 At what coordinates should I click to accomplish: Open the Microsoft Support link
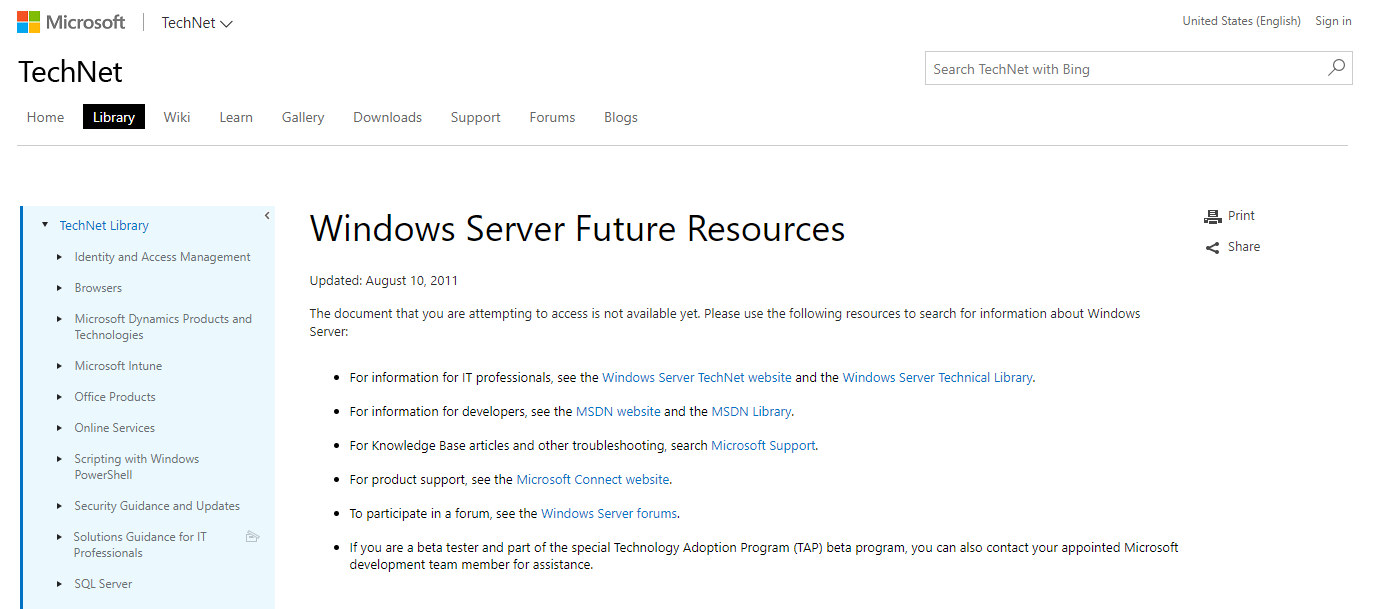point(763,446)
